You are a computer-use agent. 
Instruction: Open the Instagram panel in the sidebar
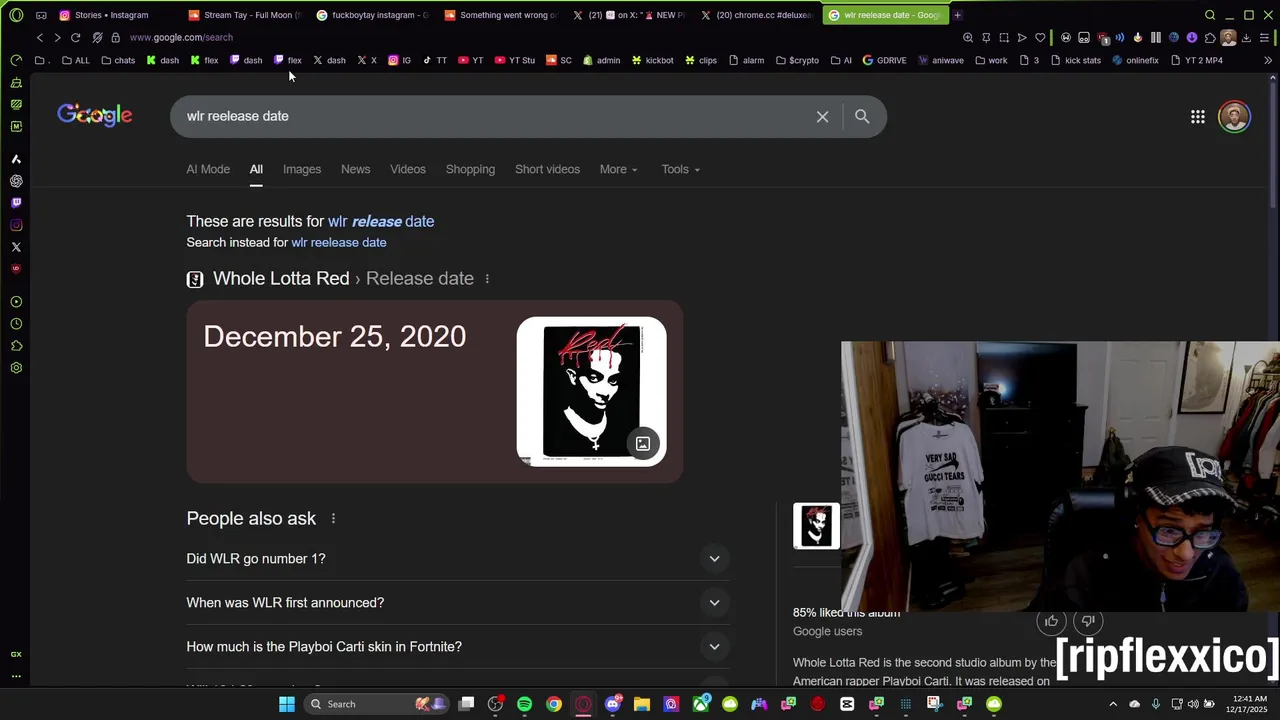(16, 225)
